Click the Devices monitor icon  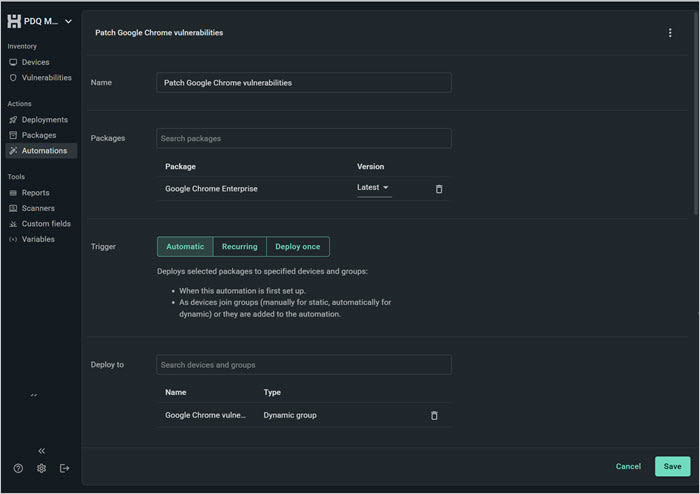tap(13, 62)
